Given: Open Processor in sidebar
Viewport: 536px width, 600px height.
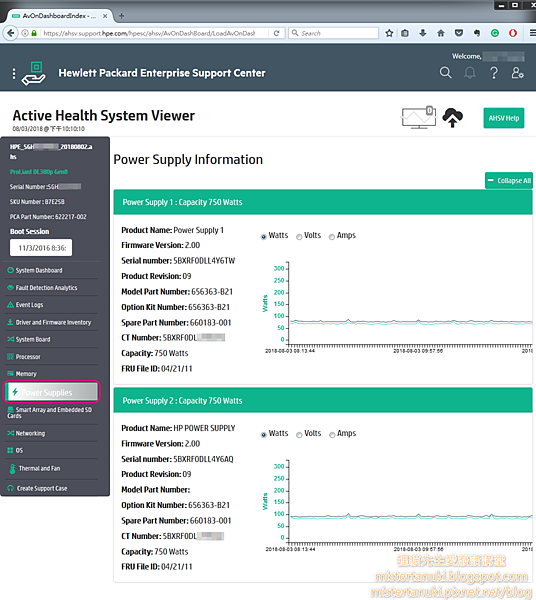Looking at the screenshot, I should click(28, 357).
